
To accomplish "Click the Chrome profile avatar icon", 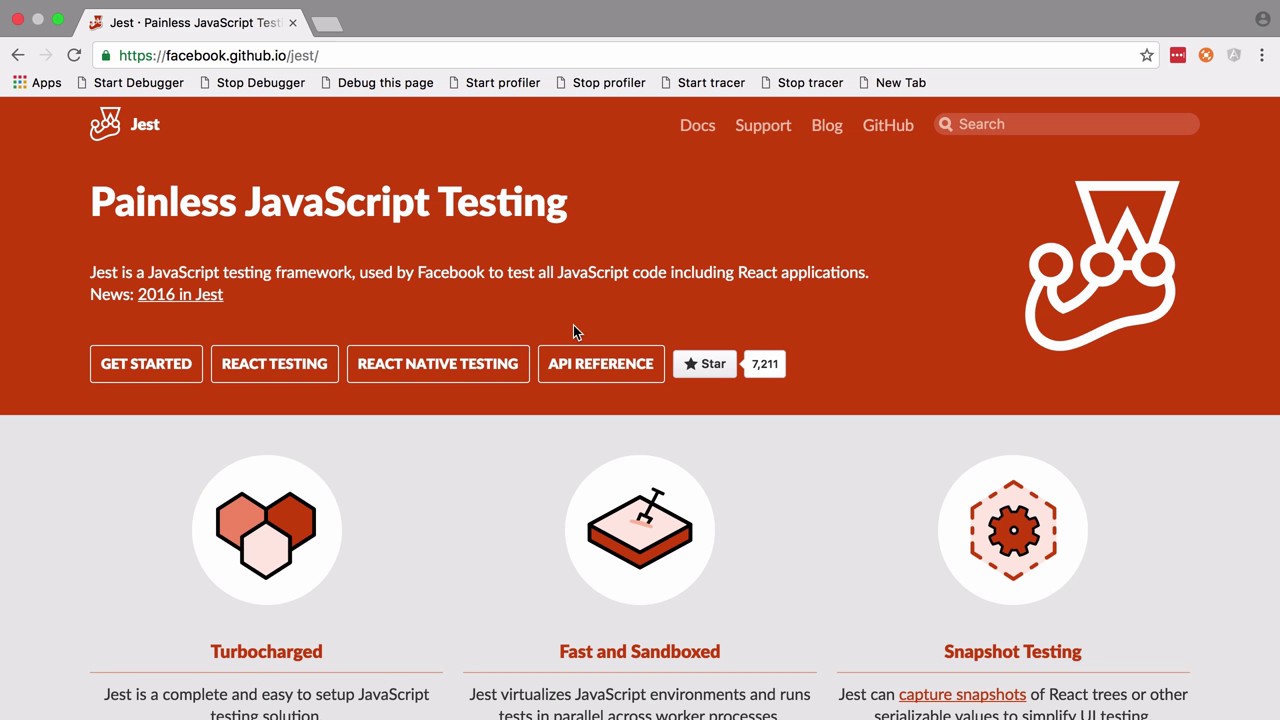I will point(1262,19).
